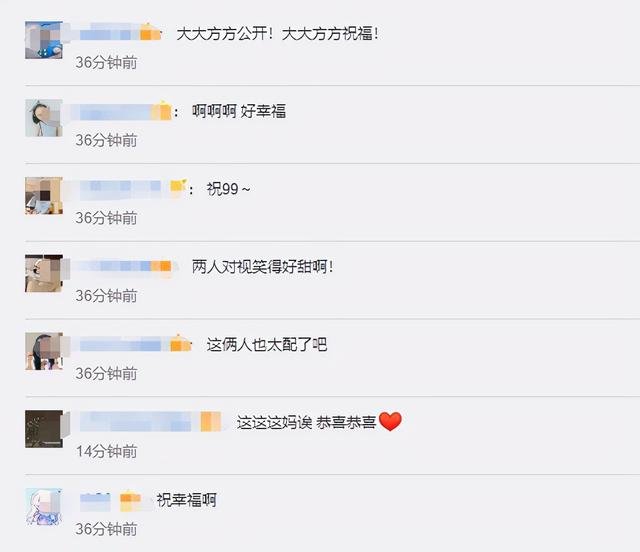Click blurred username of 恭喜恭喜 commenter
This screenshot has width=640, height=552.
point(137,422)
